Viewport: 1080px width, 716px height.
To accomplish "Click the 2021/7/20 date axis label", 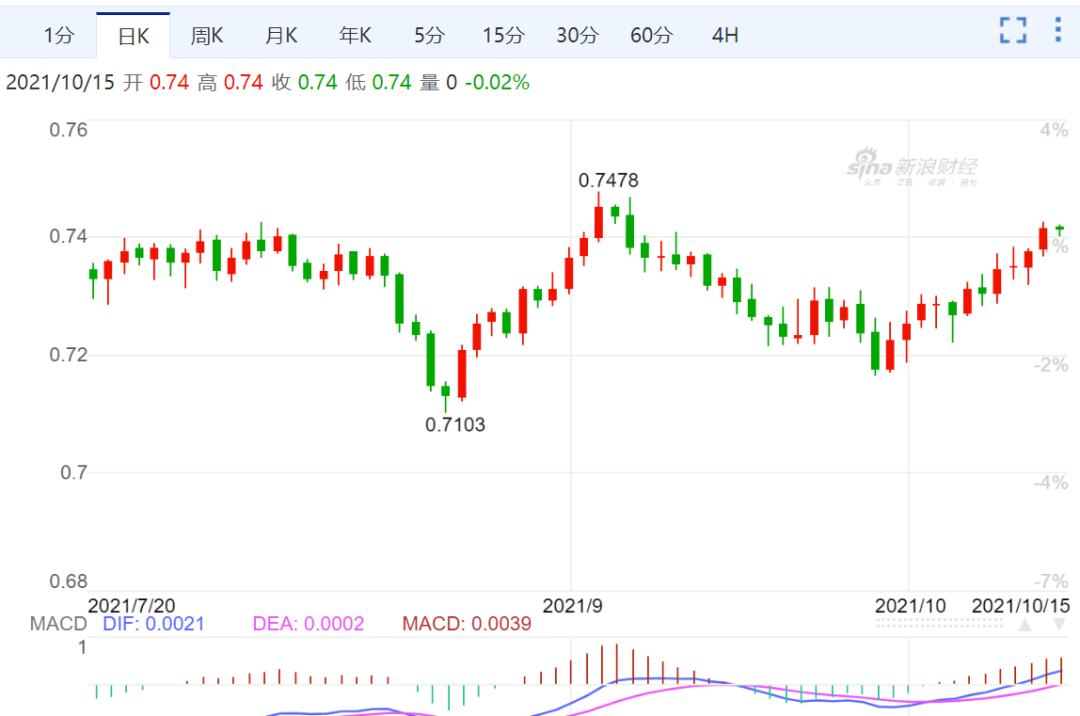I will 132,606.
